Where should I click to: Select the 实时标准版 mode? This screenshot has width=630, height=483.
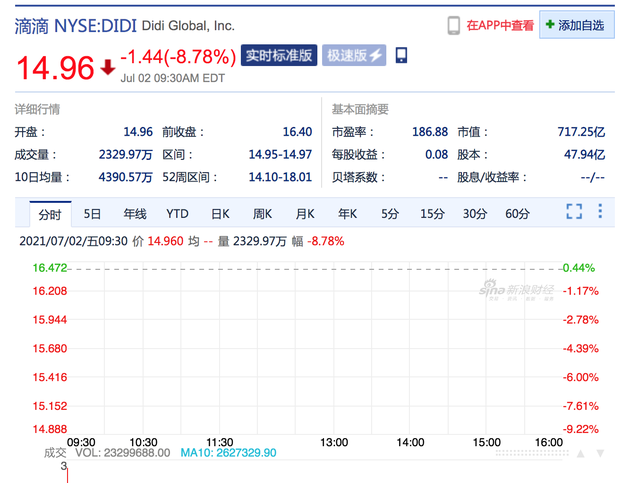click(279, 55)
